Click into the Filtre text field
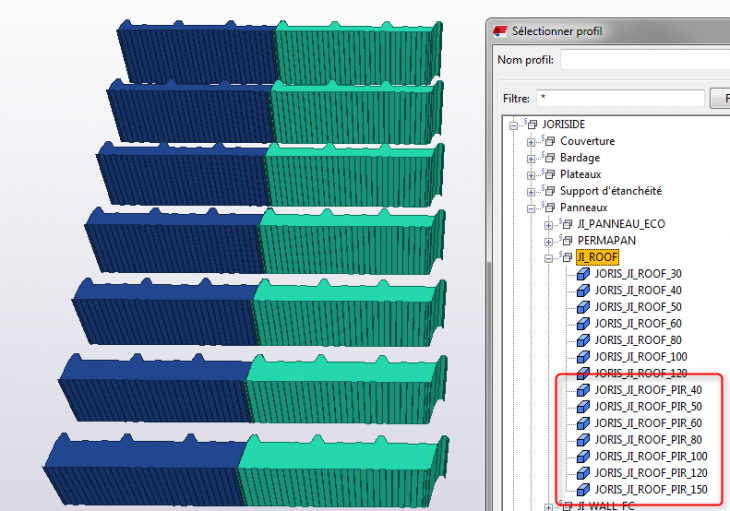 618,99
